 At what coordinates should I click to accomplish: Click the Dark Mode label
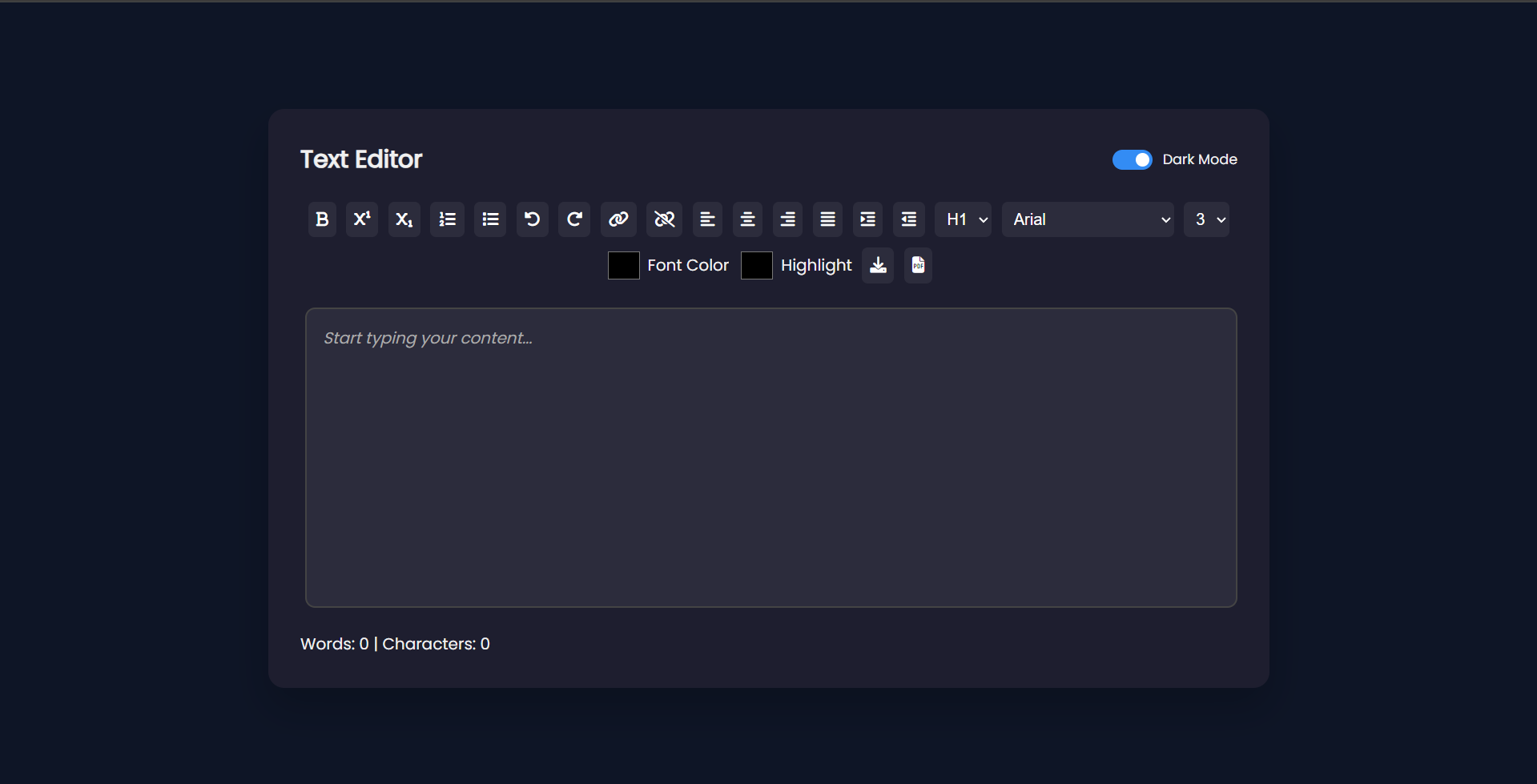click(x=1200, y=159)
